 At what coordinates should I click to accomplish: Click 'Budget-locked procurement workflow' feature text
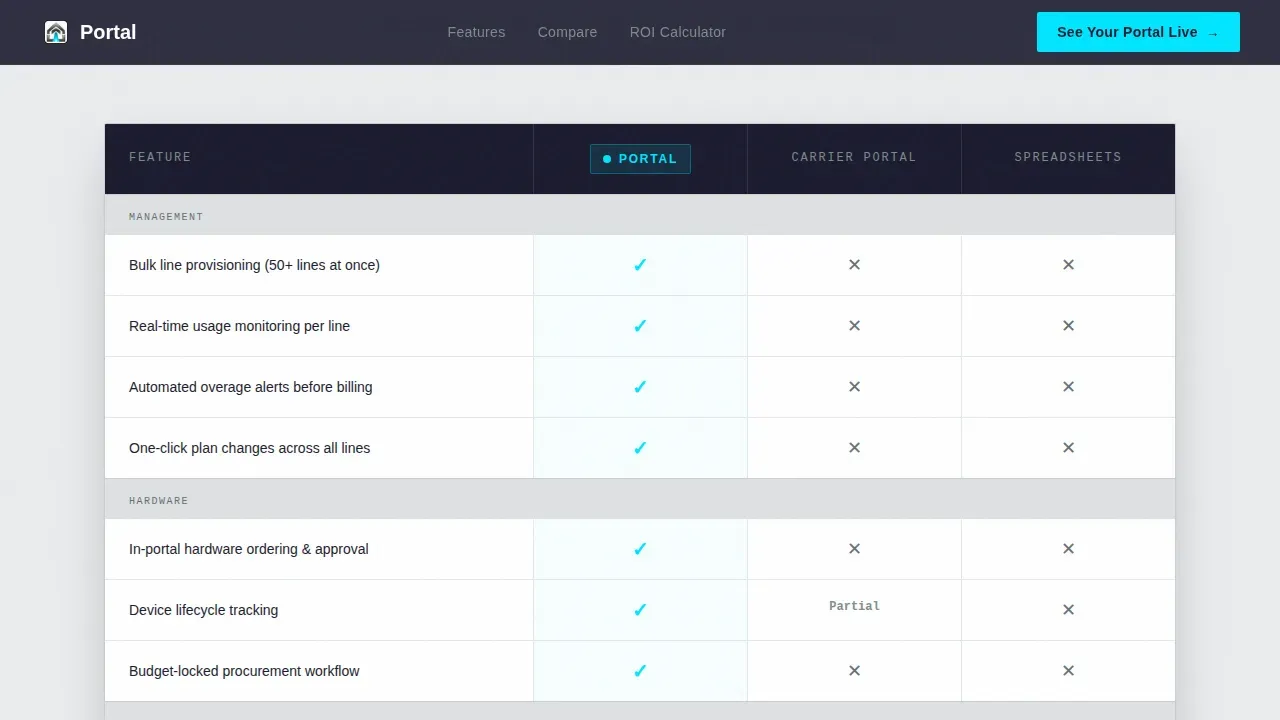(x=244, y=671)
